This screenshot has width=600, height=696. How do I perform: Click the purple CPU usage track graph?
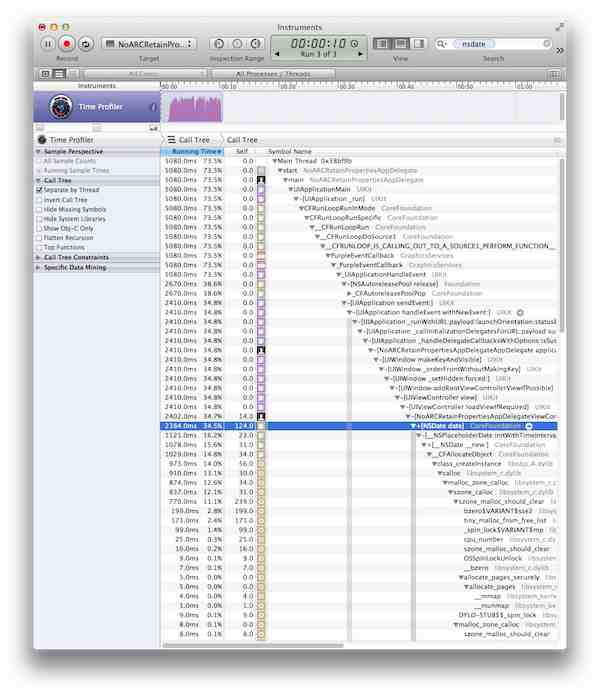194,108
